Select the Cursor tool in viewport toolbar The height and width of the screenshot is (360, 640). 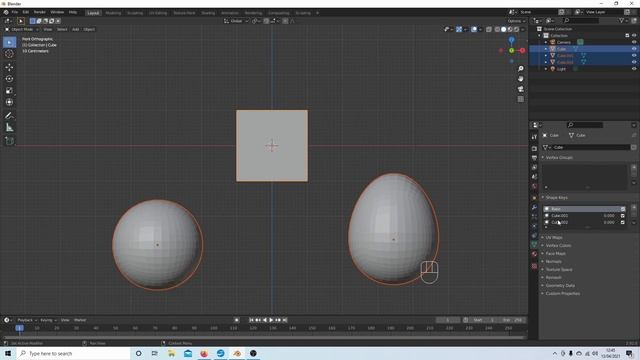pyautogui.click(x=9, y=54)
